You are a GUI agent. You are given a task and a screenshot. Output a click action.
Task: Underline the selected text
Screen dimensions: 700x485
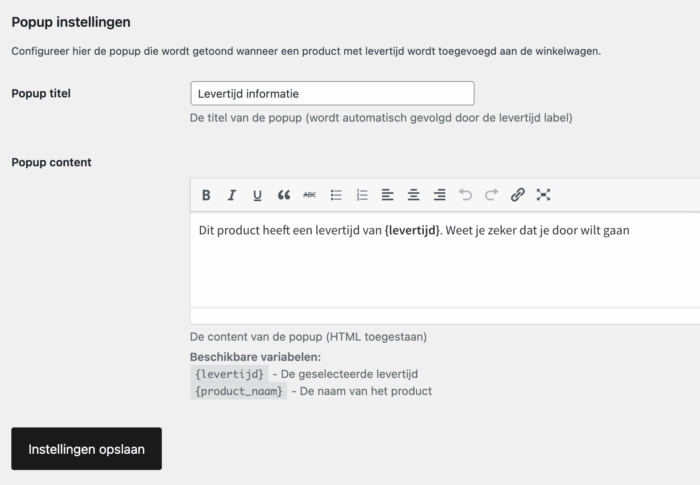257,195
